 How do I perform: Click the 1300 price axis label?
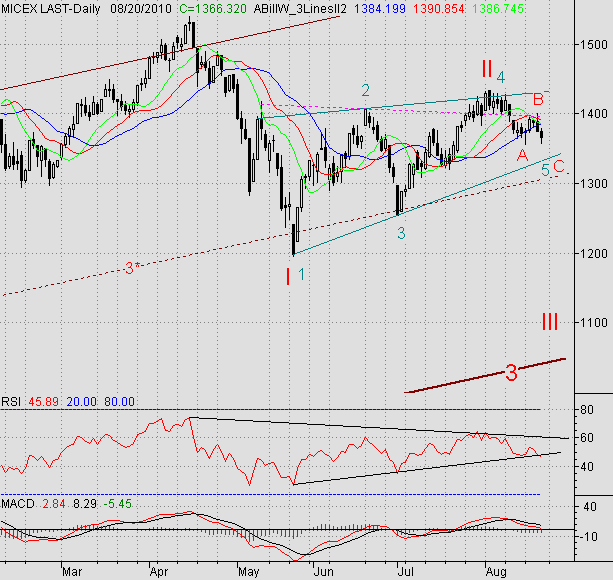pos(593,184)
